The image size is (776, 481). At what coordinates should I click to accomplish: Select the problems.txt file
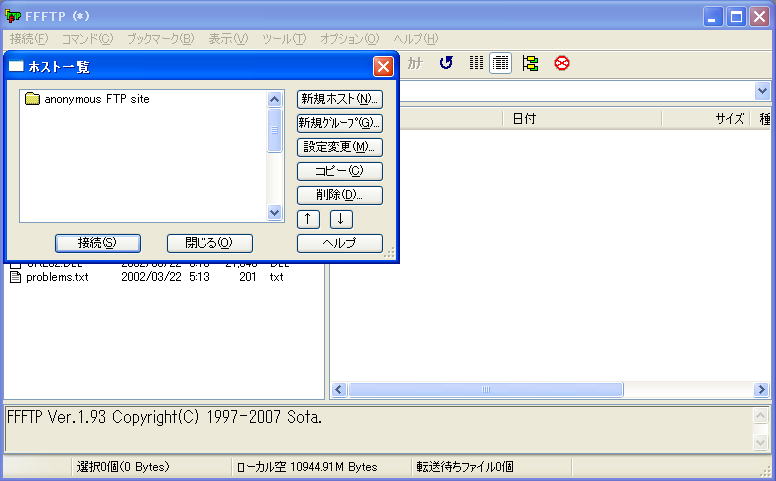[57, 277]
